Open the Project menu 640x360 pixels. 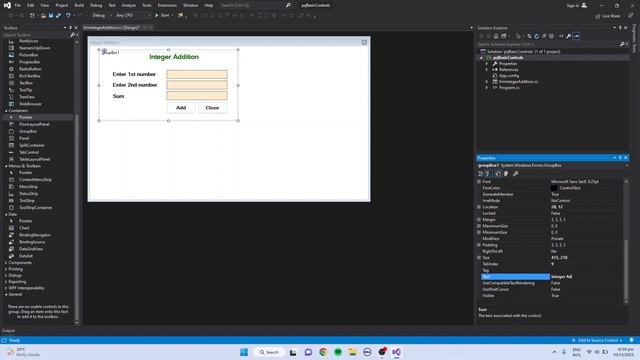(62, 5)
